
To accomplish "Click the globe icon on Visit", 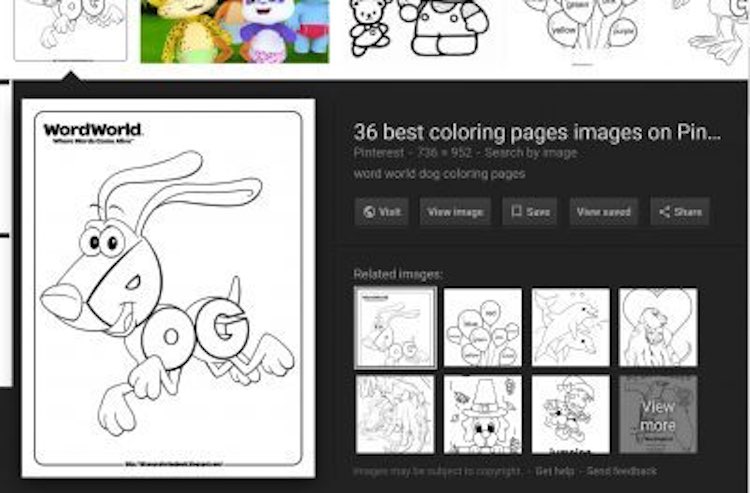I will click(x=369, y=212).
